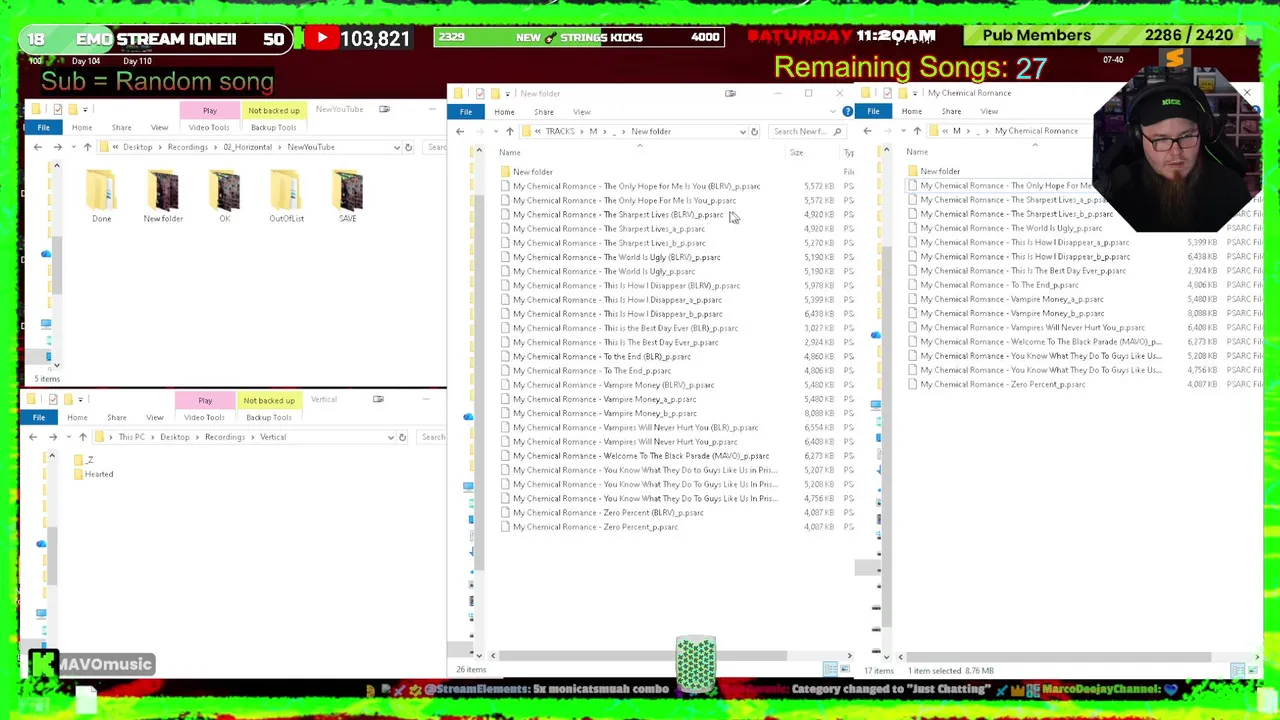Screen dimensions: 1280x720
Task: Open File menu in NewYouTube window
Action: [44, 127]
